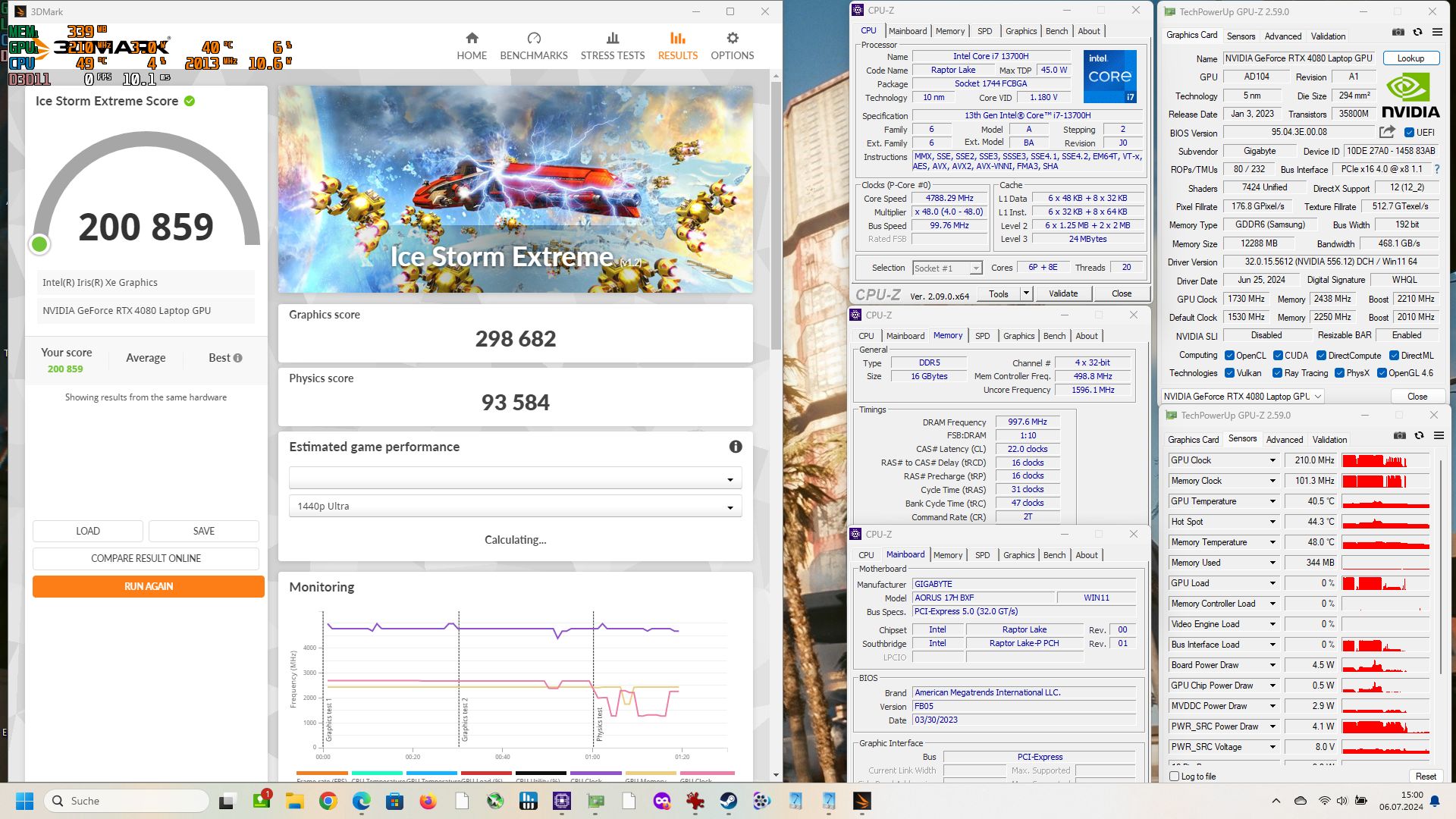Open Steam from the taskbar

click(x=728, y=801)
